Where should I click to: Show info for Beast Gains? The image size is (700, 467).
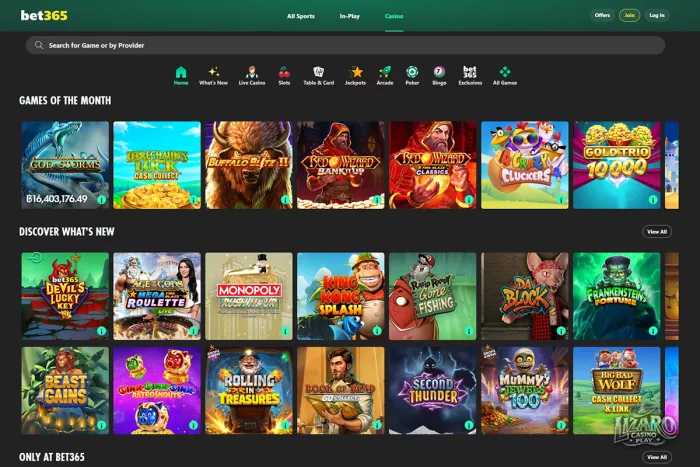click(102, 425)
